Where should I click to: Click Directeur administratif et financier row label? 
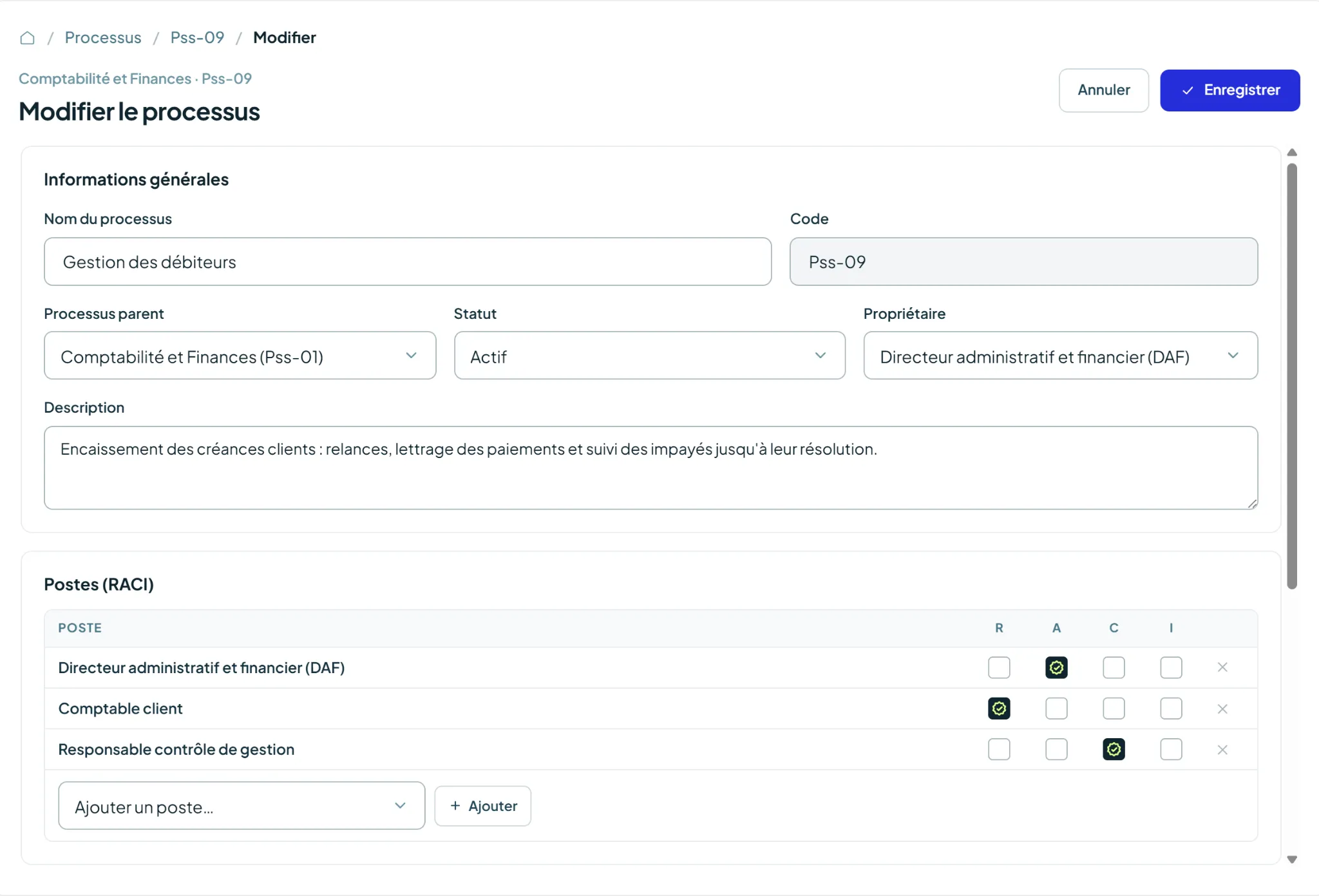point(202,667)
